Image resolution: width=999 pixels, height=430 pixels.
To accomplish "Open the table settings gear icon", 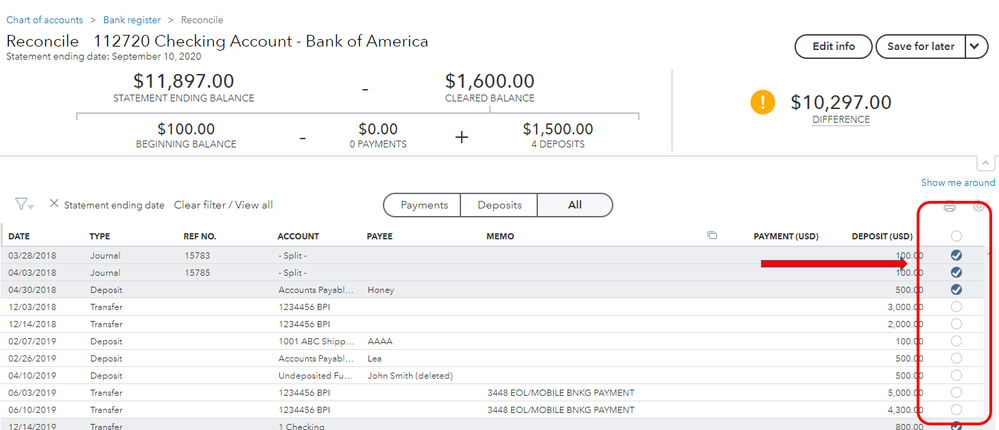I will [978, 208].
